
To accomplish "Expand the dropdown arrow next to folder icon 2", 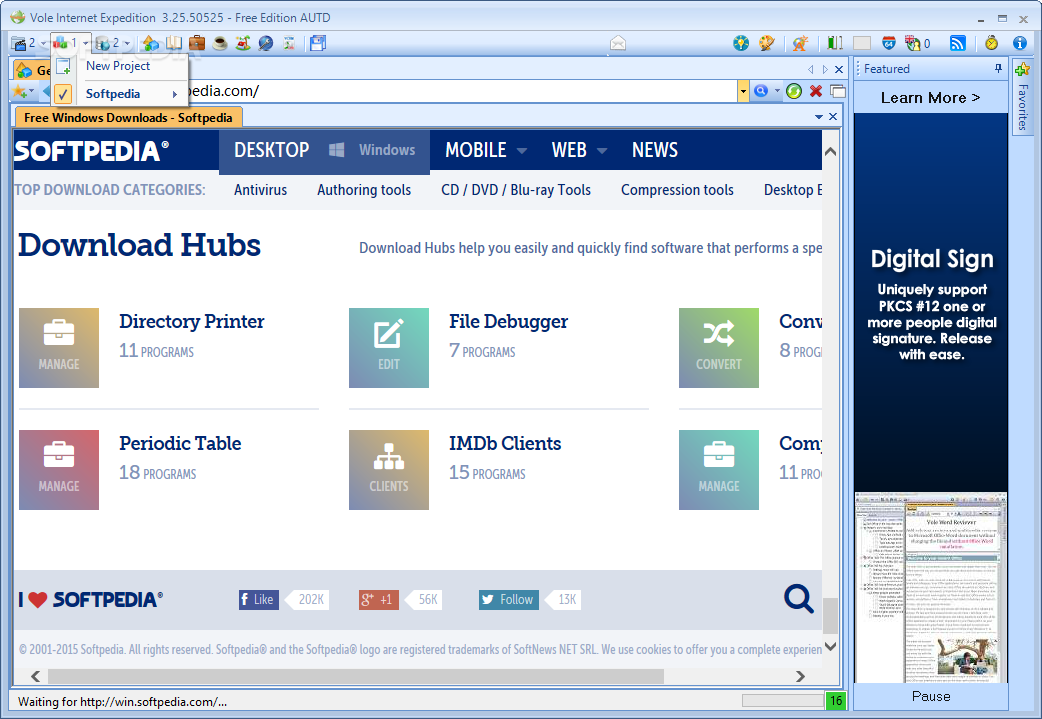I will tap(43, 44).
